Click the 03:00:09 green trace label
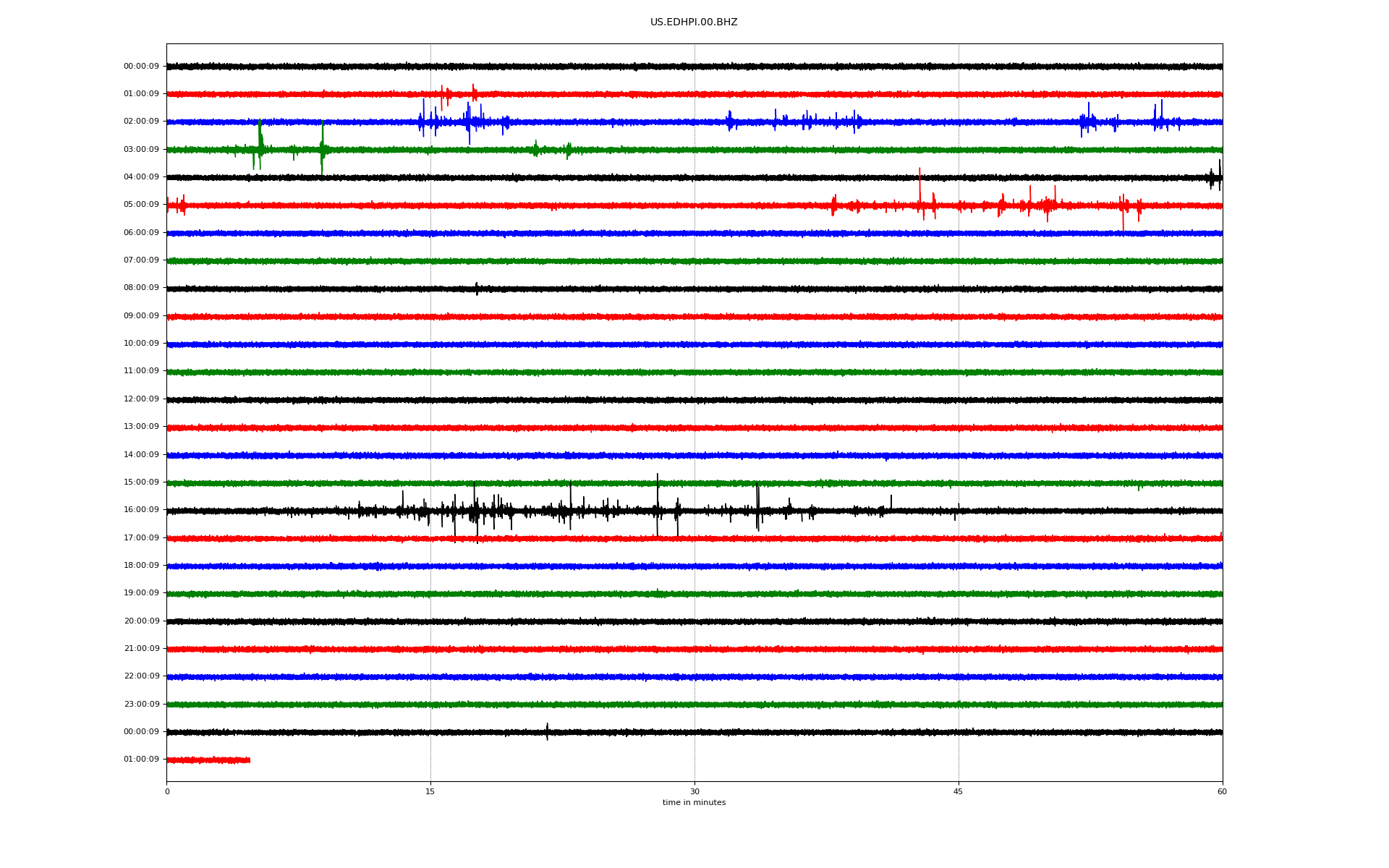Screen dimensions: 1389x868 141,150
